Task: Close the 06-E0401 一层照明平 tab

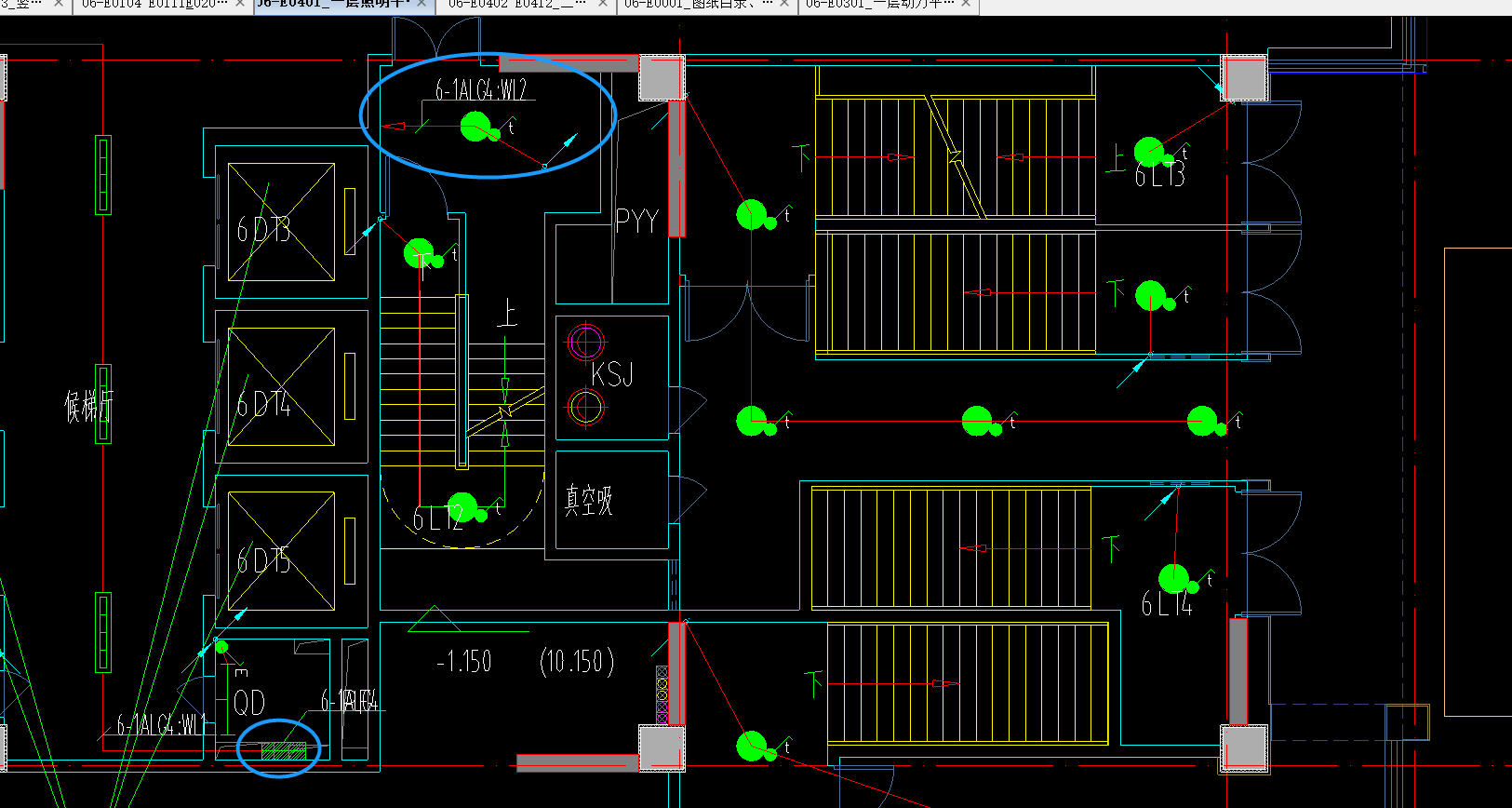Action: point(421,5)
